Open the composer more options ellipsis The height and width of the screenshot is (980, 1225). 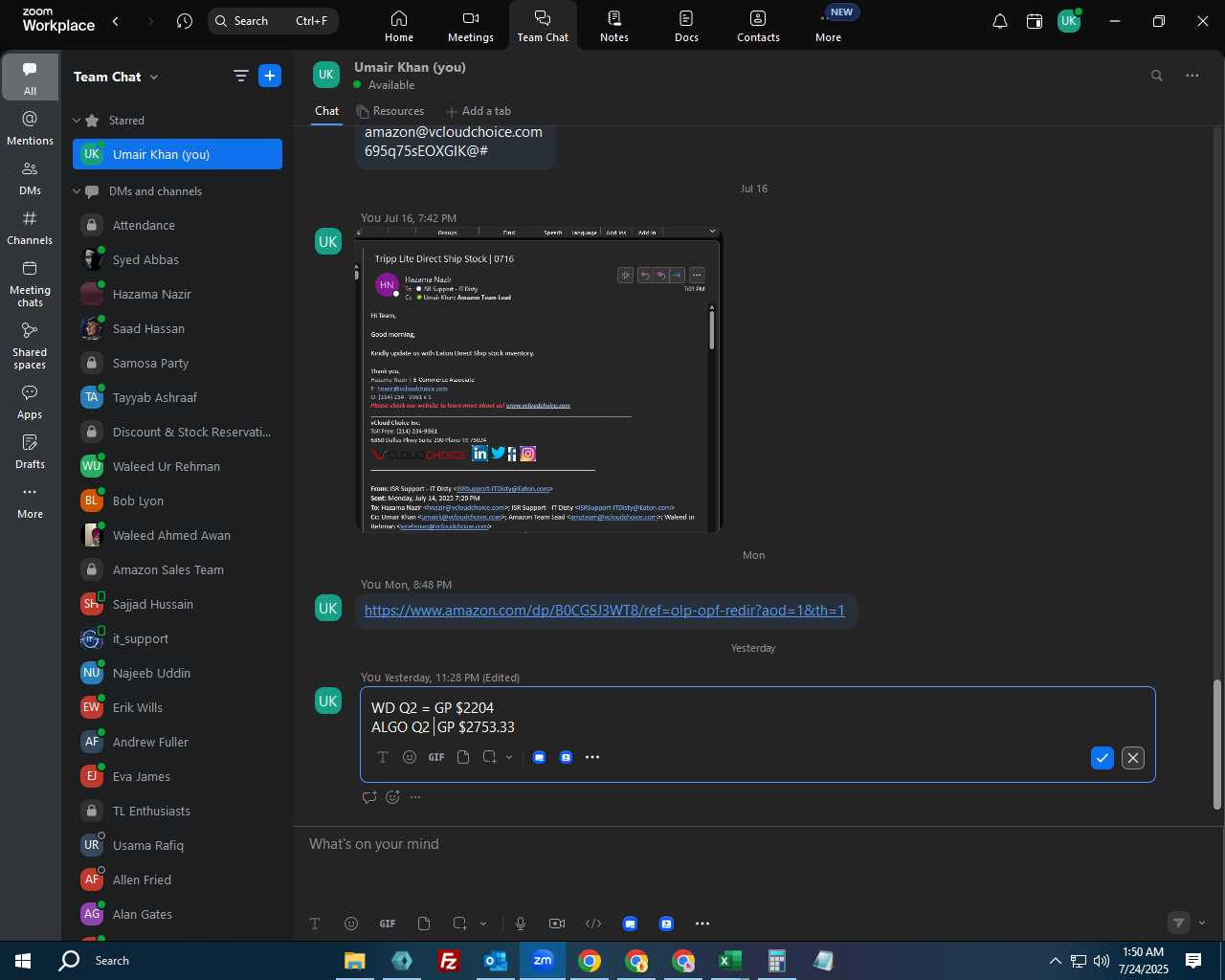702,924
